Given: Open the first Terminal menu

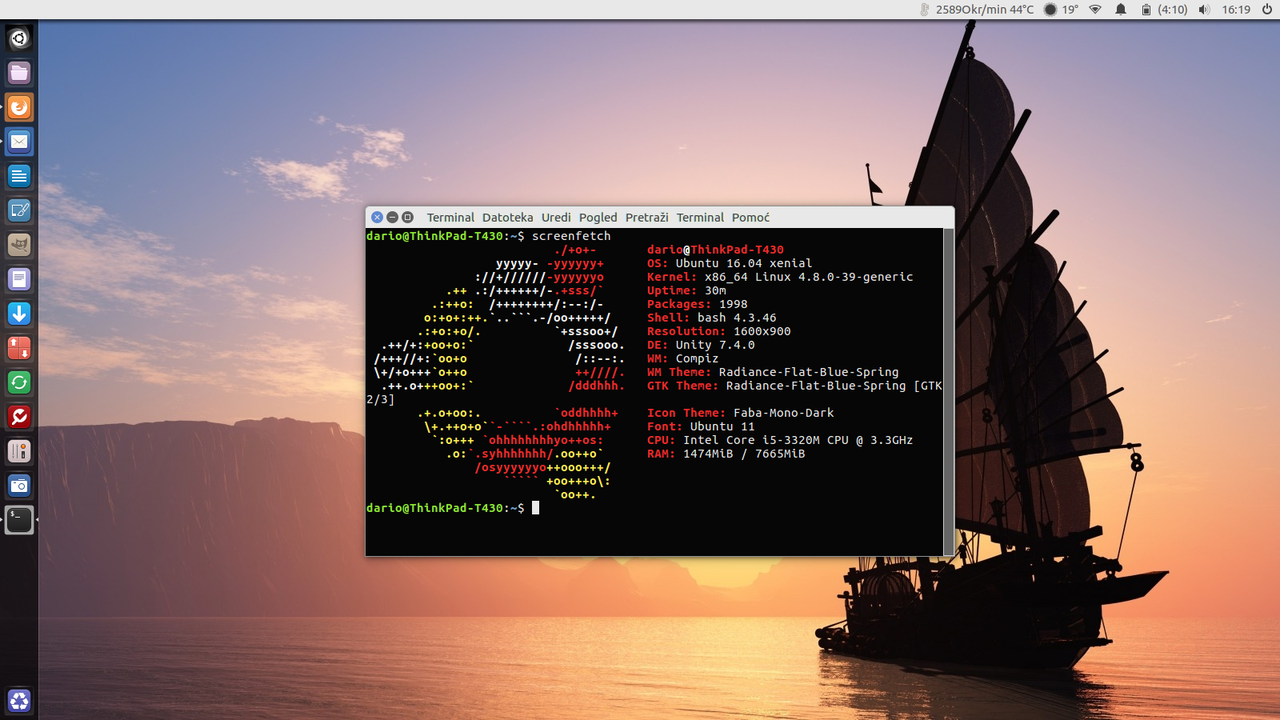Looking at the screenshot, I should click(x=450, y=217).
